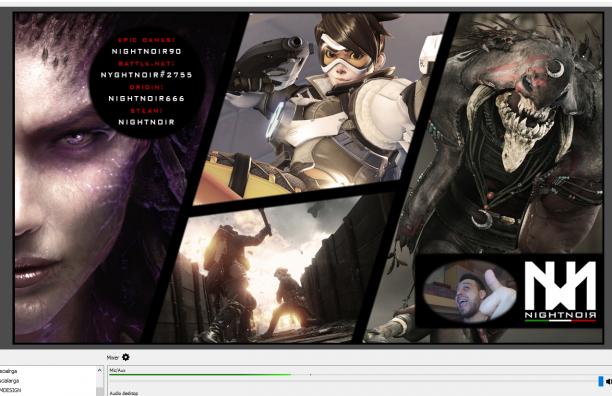Mute the Mic/Aux speaker icon
612x396 pixels.
pos(609,381)
